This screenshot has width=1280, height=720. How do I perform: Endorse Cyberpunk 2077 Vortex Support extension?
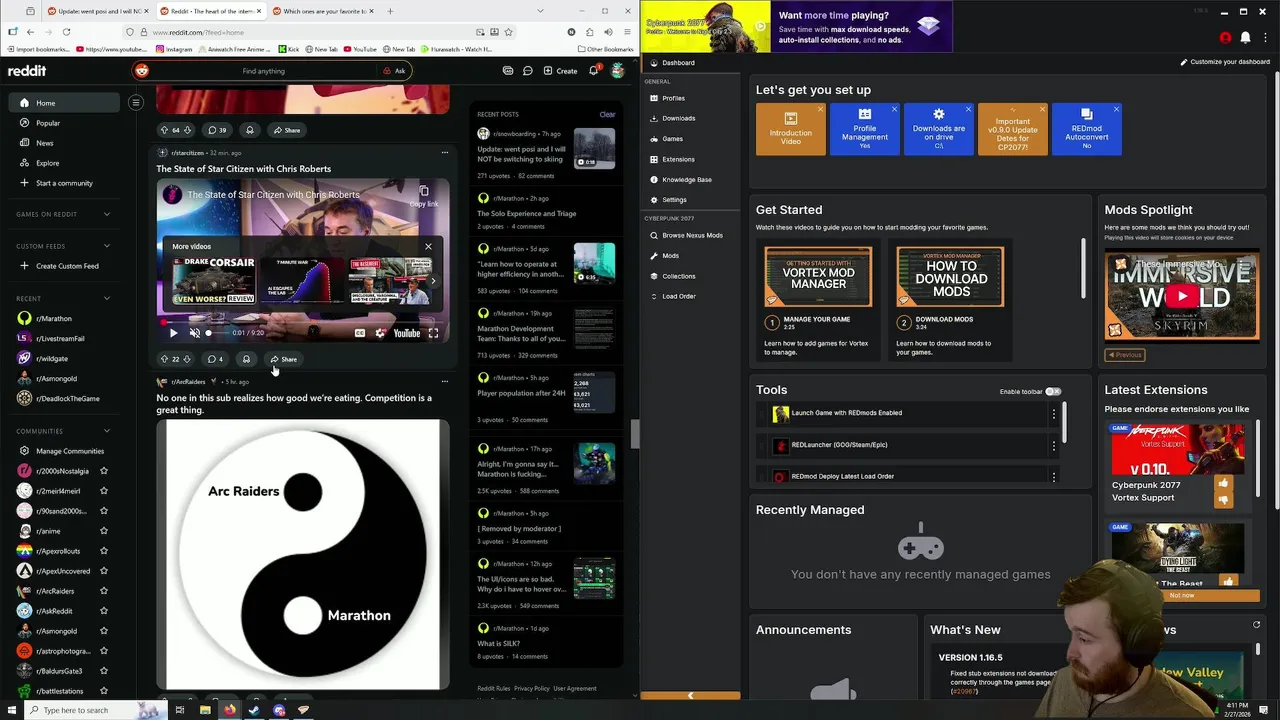1223,484
